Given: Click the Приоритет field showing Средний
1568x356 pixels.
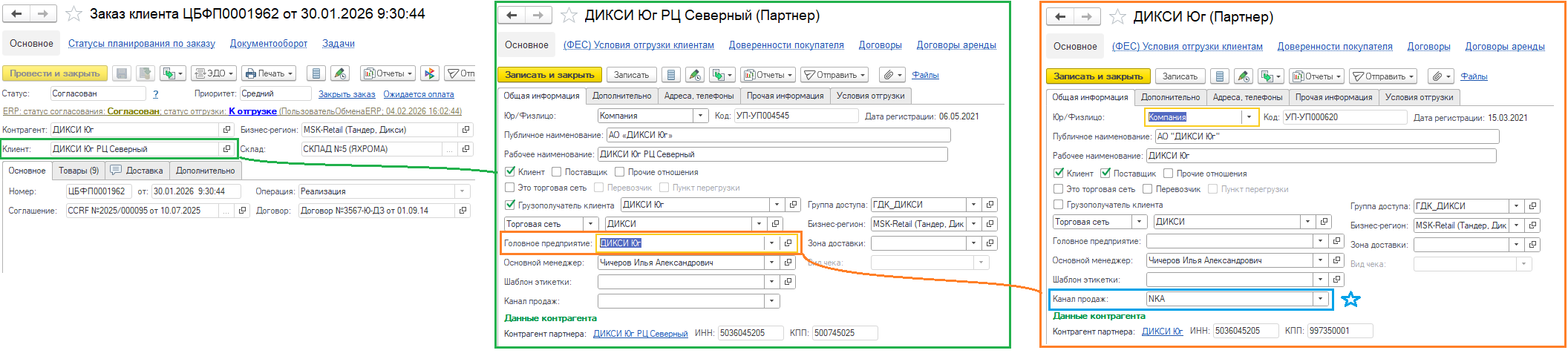Looking at the screenshot, I should point(275,94).
